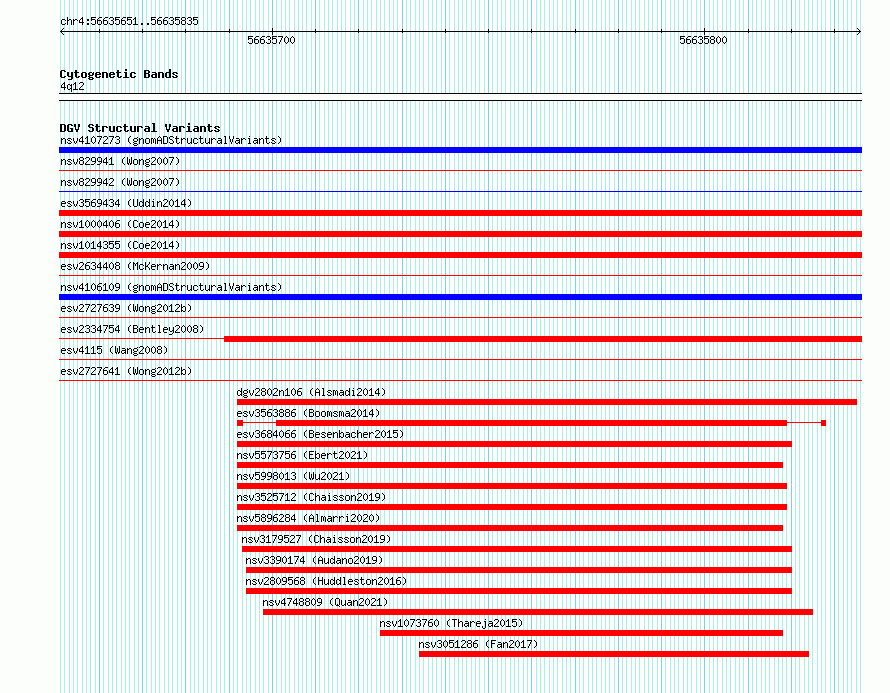This screenshot has width=890, height=693.
Task: Open variant nsv5896284 (Almarri2020) label
Action: coord(308,518)
